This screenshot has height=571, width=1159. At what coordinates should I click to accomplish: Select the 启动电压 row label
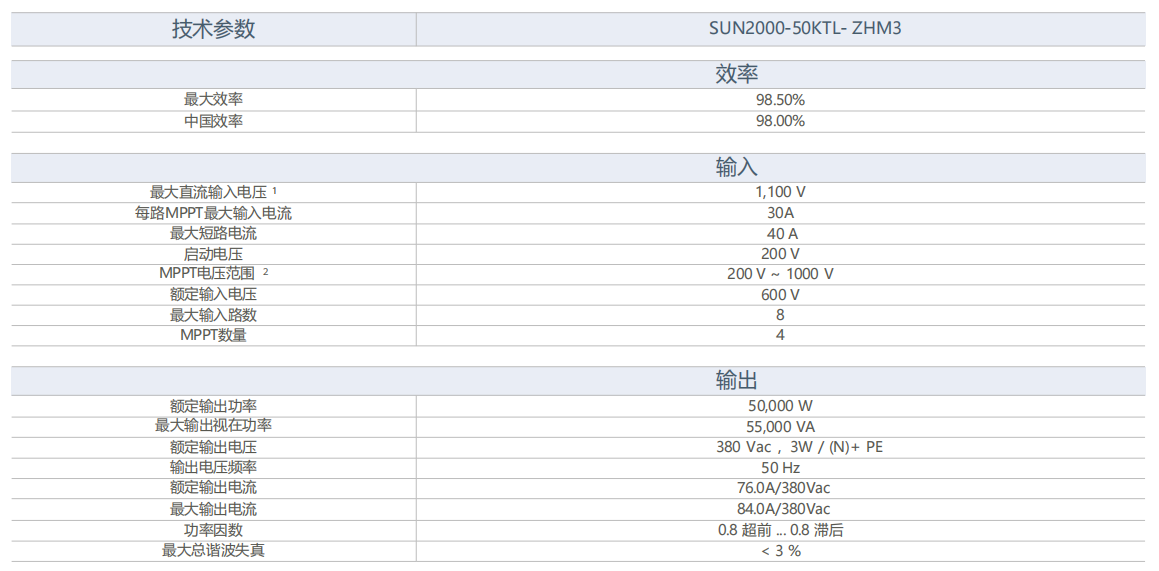click(213, 254)
